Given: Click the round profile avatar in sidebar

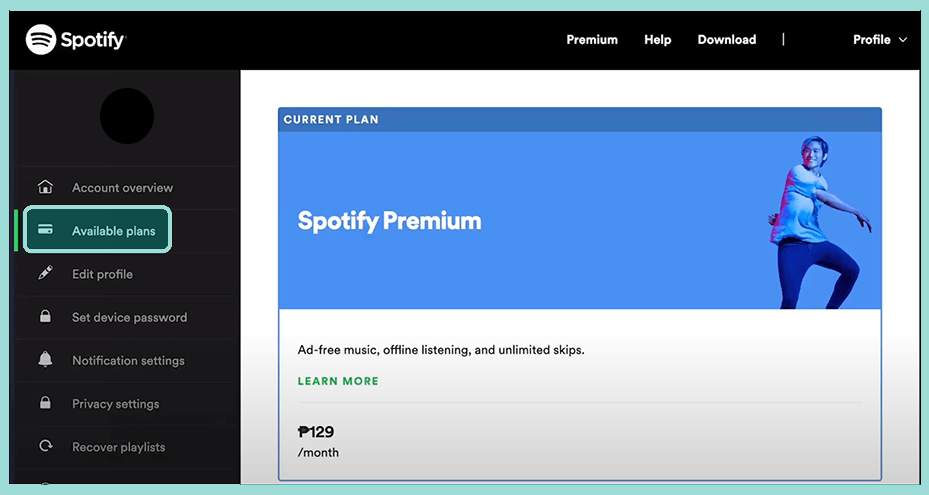Looking at the screenshot, I should coord(127,116).
